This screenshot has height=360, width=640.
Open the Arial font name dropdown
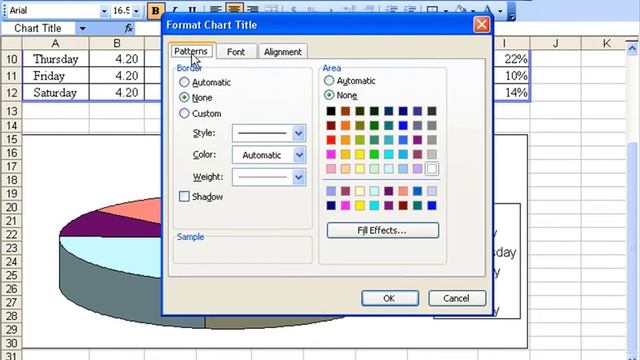(104, 11)
